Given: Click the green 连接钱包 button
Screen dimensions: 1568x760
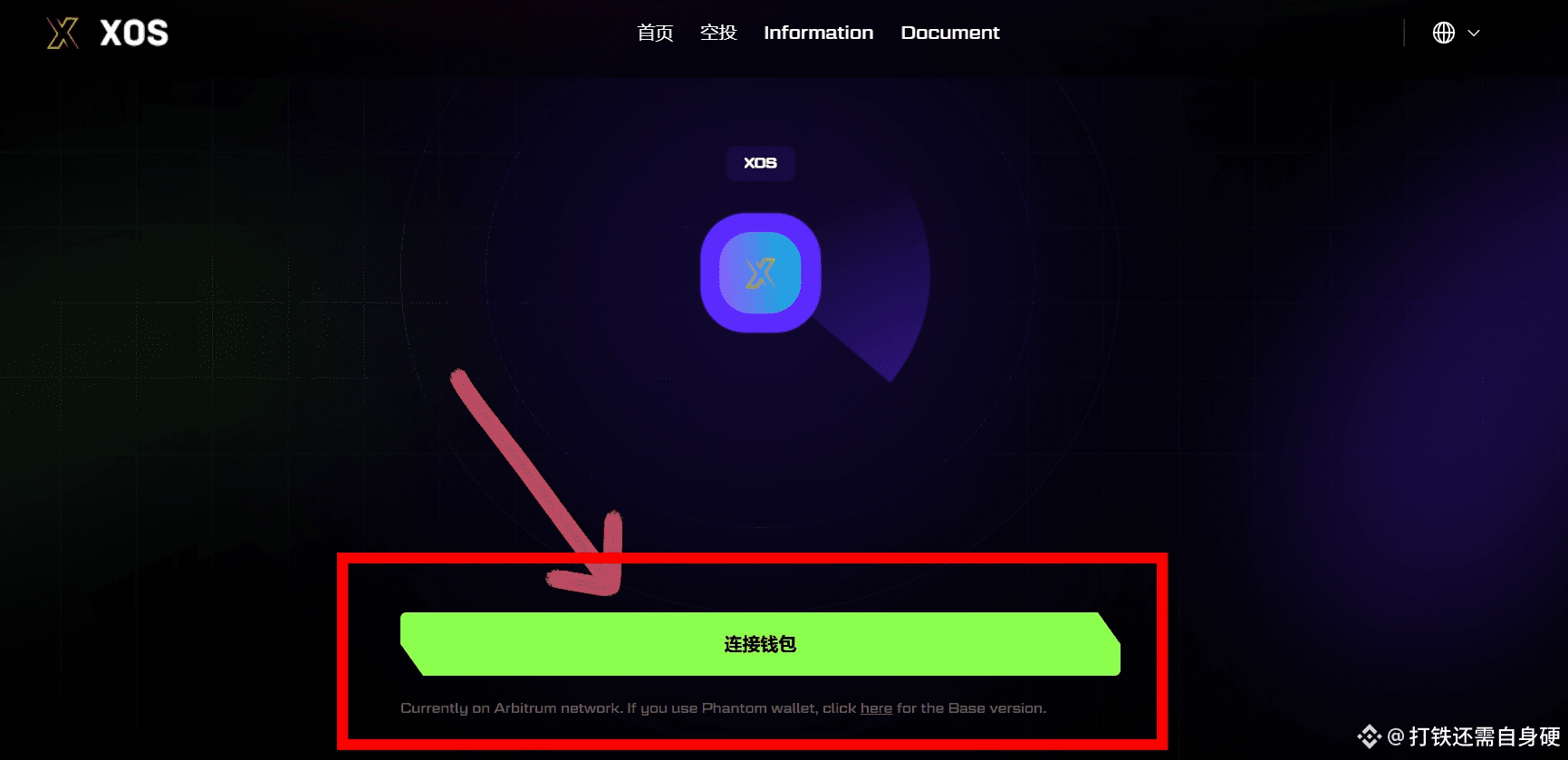Looking at the screenshot, I should pyautogui.click(x=760, y=644).
